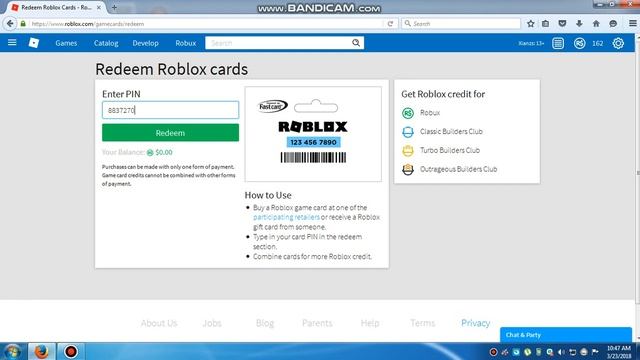Image resolution: width=640 pixels, height=360 pixels.
Task: Open the Blog footer link
Action: coord(264,323)
